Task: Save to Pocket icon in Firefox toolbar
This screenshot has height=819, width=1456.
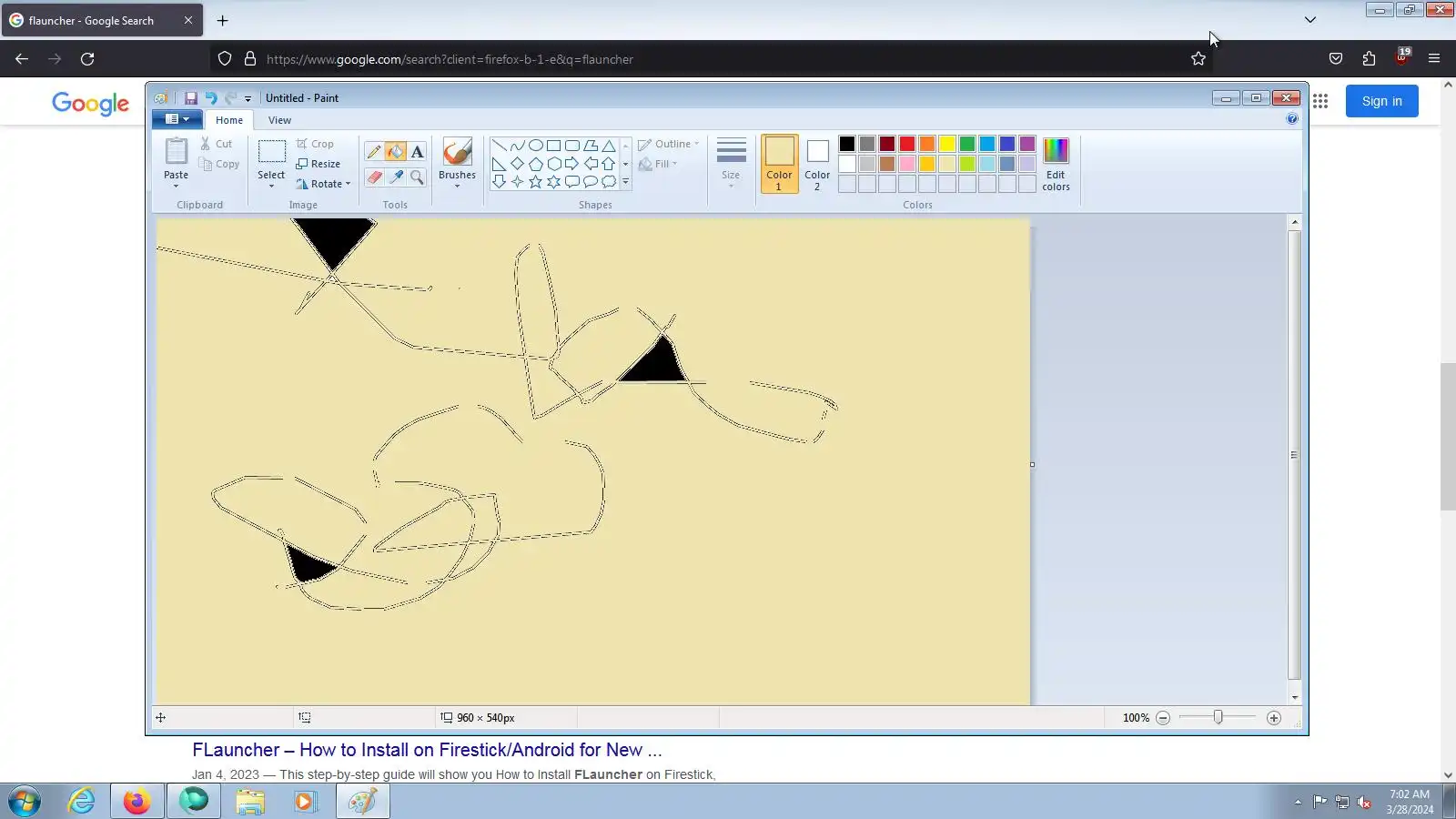Action: (x=1336, y=59)
